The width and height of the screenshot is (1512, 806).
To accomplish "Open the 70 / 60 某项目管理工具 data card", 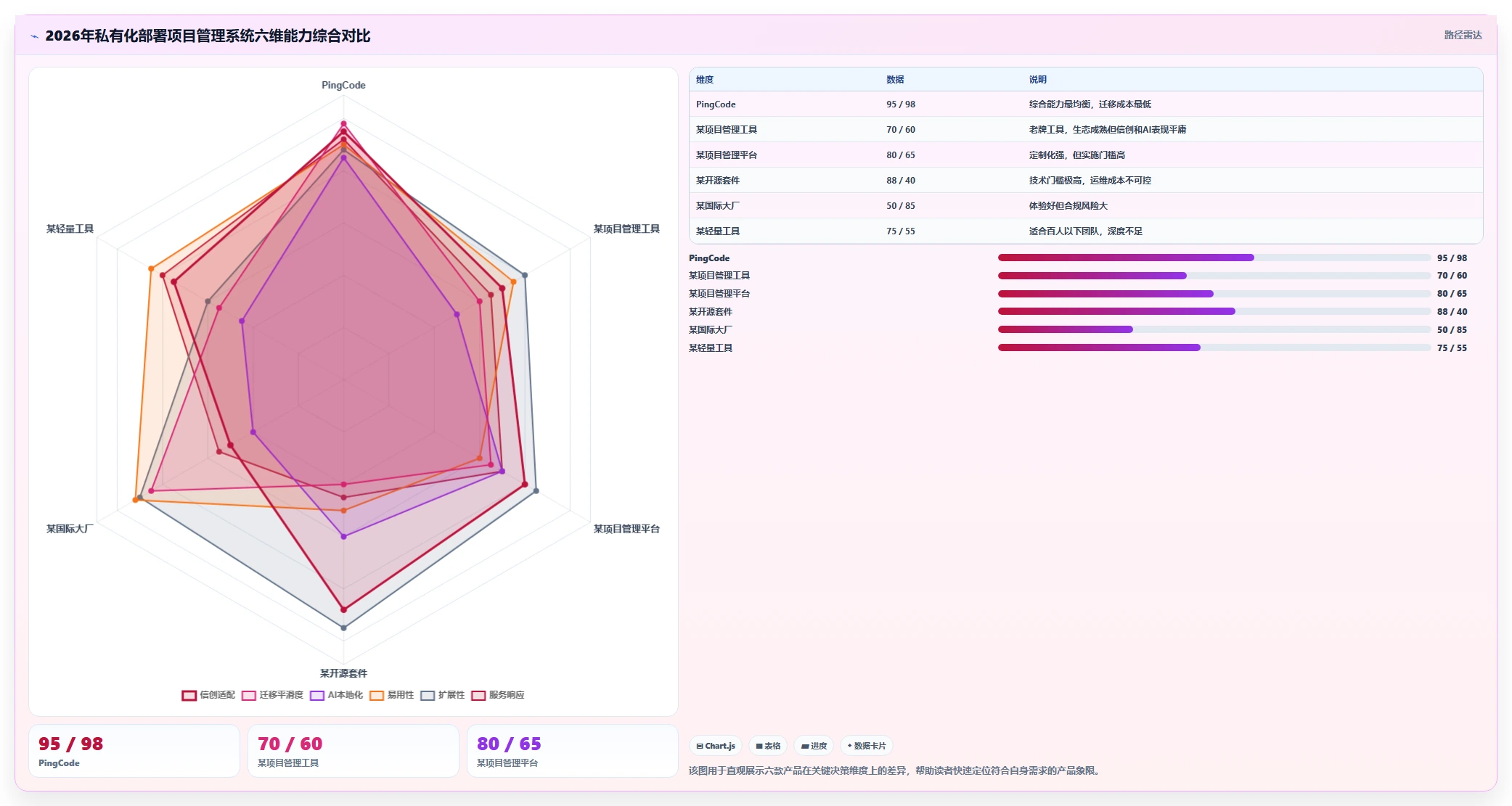I will point(354,751).
